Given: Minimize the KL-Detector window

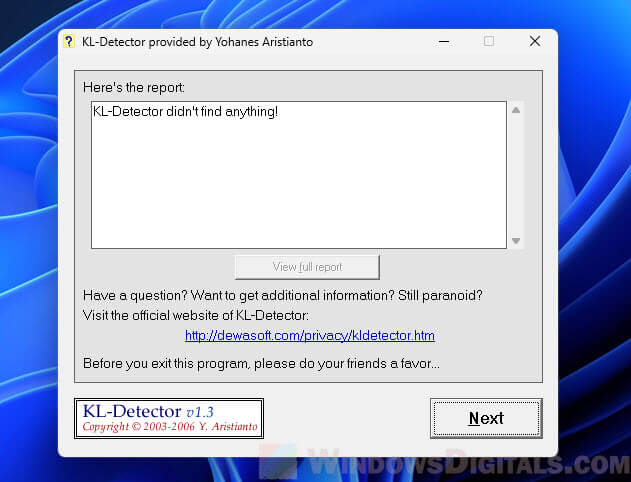Looking at the screenshot, I should (x=444, y=41).
